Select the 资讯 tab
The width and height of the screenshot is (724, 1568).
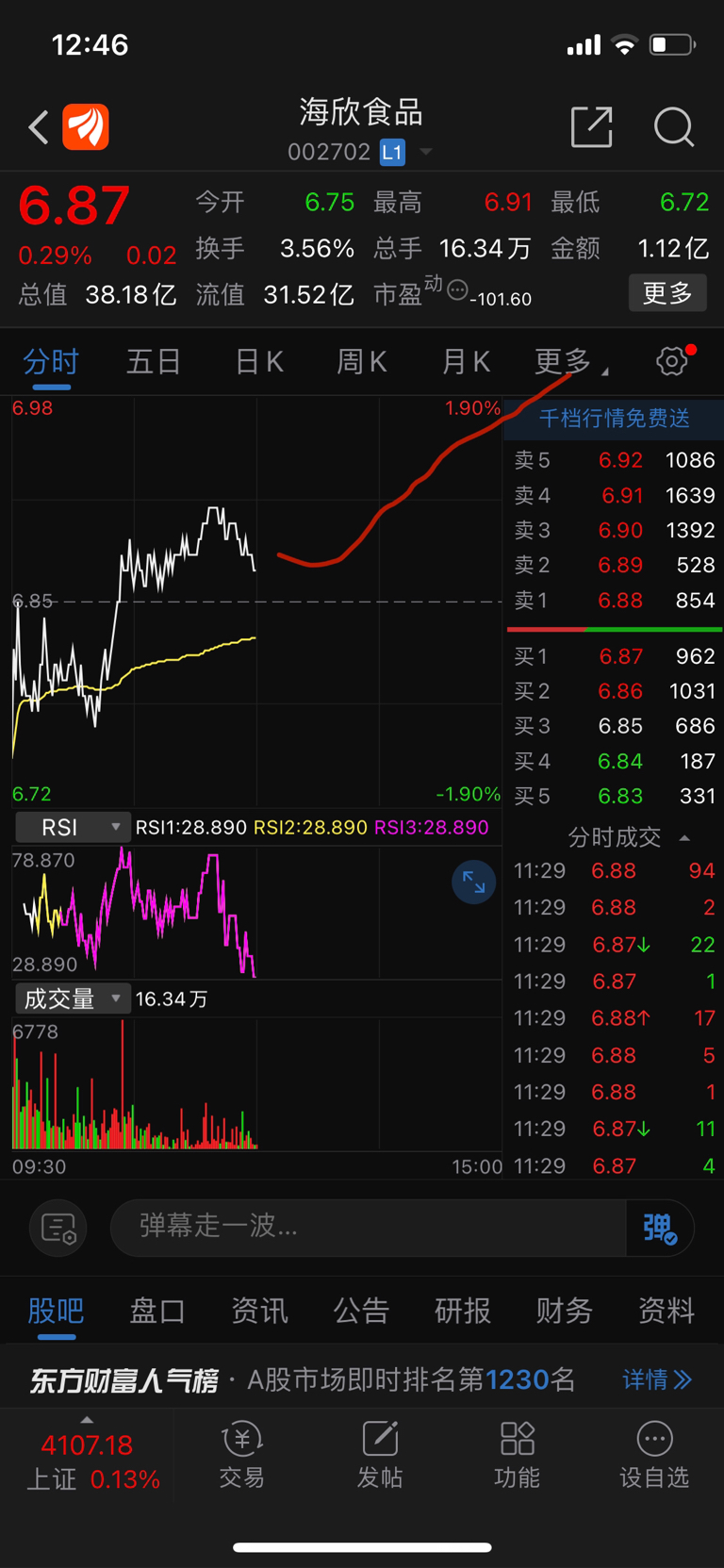259,1311
